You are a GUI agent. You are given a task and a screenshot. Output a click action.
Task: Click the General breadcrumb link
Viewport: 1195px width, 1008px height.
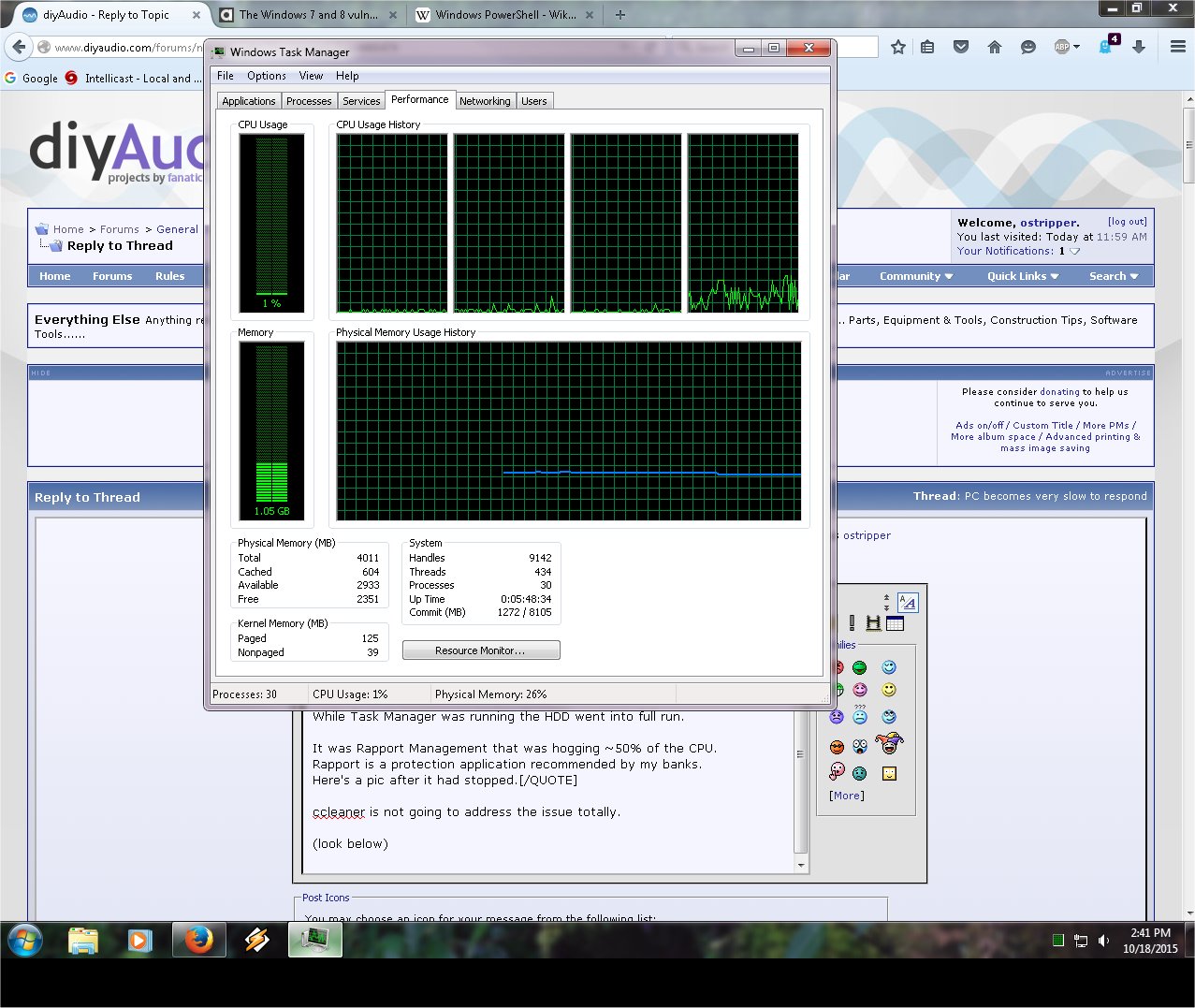point(177,229)
